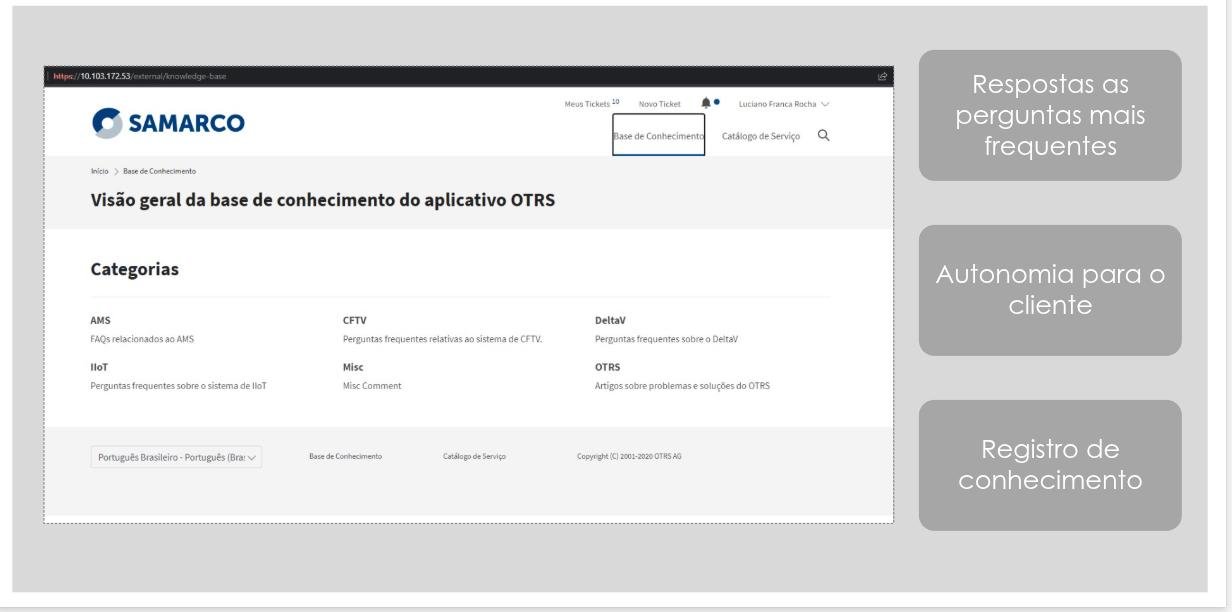Open the OTRS category
This screenshot has height=612, width=1232.
click(607, 367)
